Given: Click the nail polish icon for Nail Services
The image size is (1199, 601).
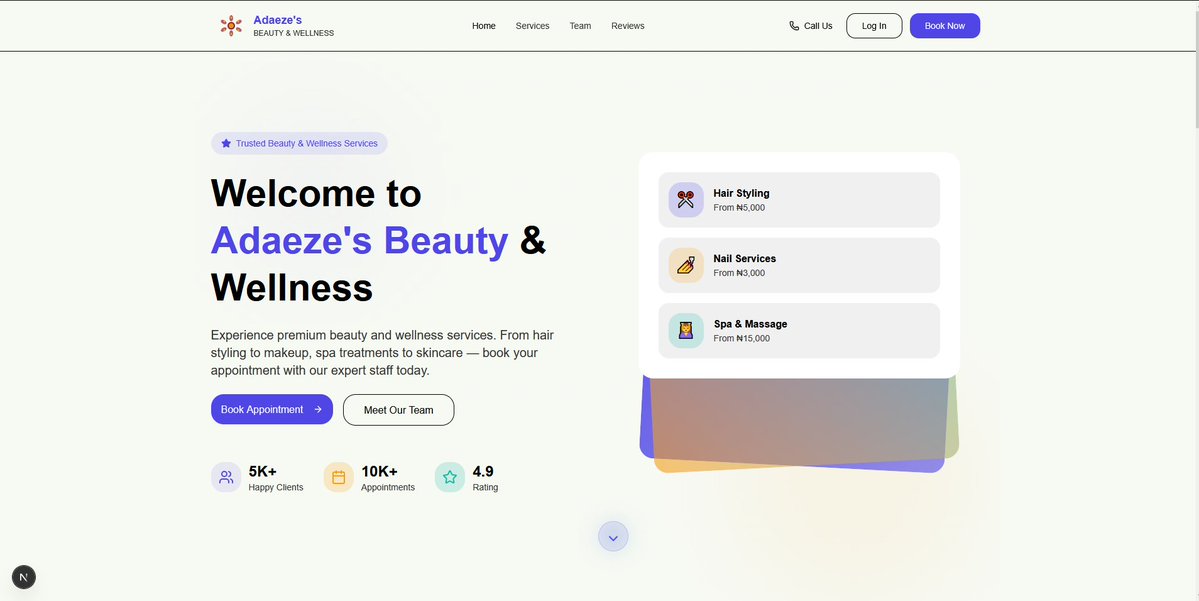Looking at the screenshot, I should [686, 265].
